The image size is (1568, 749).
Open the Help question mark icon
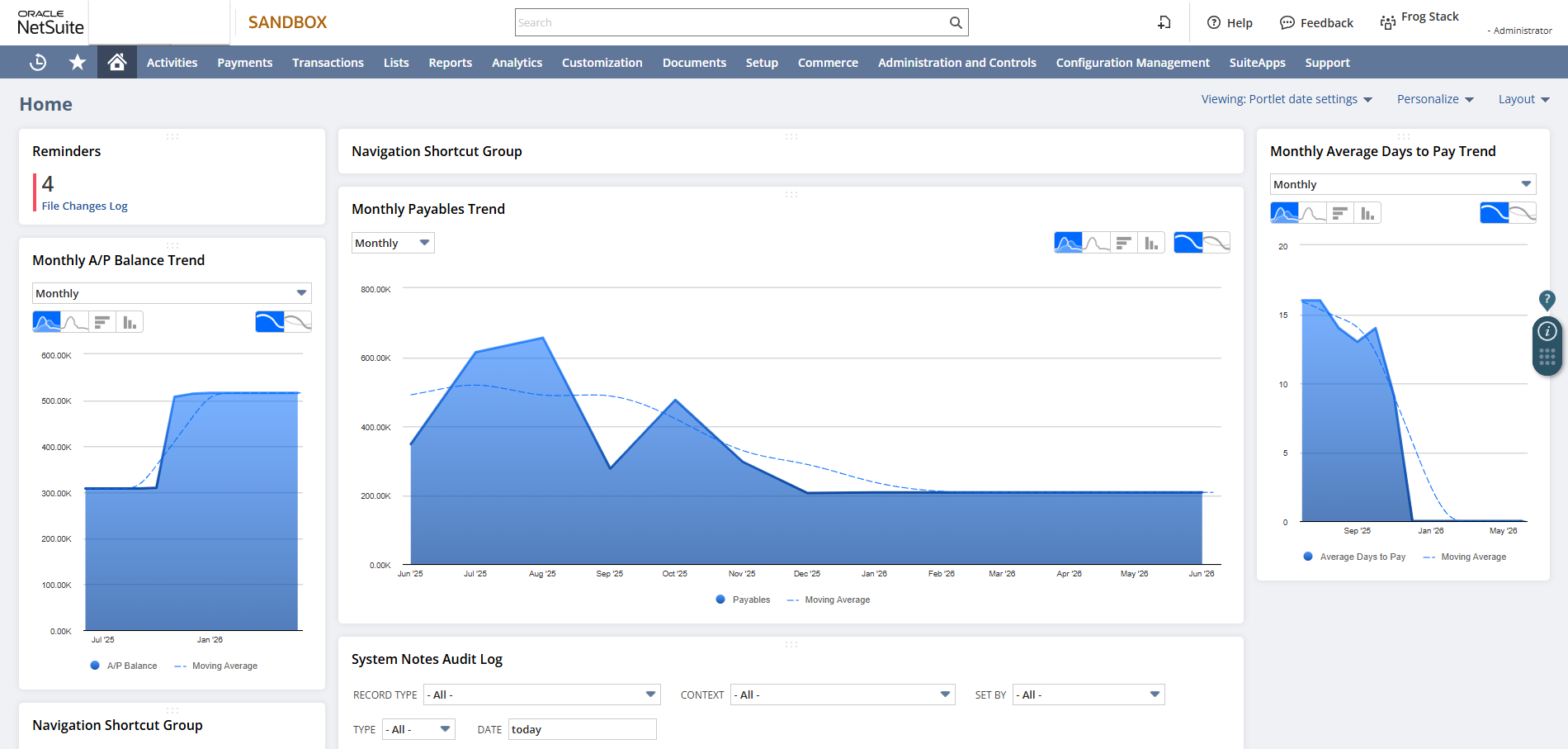point(1214,22)
